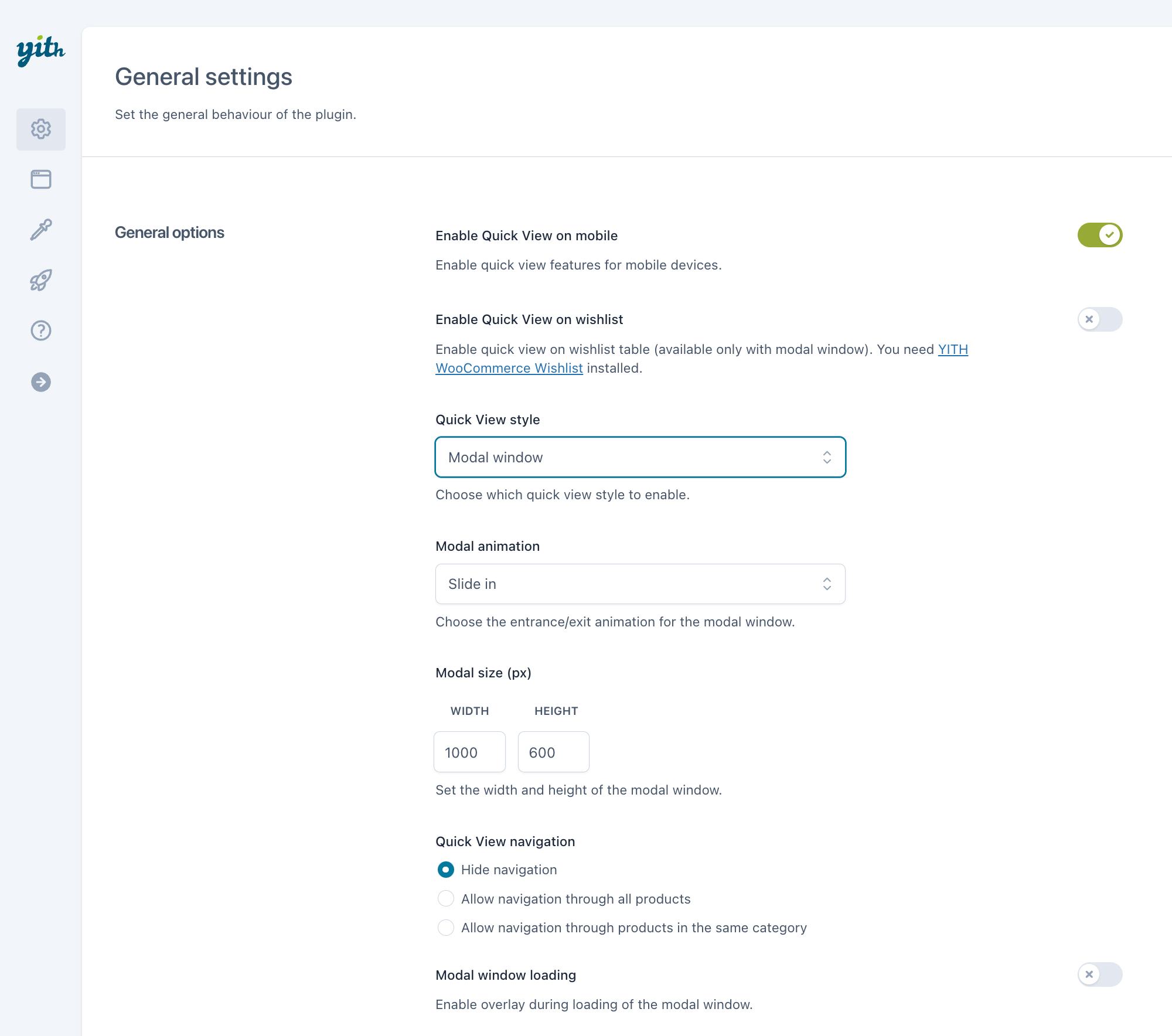Click the General settings heading
The width and height of the screenshot is (1172, 1036).
tap(203, 77)
